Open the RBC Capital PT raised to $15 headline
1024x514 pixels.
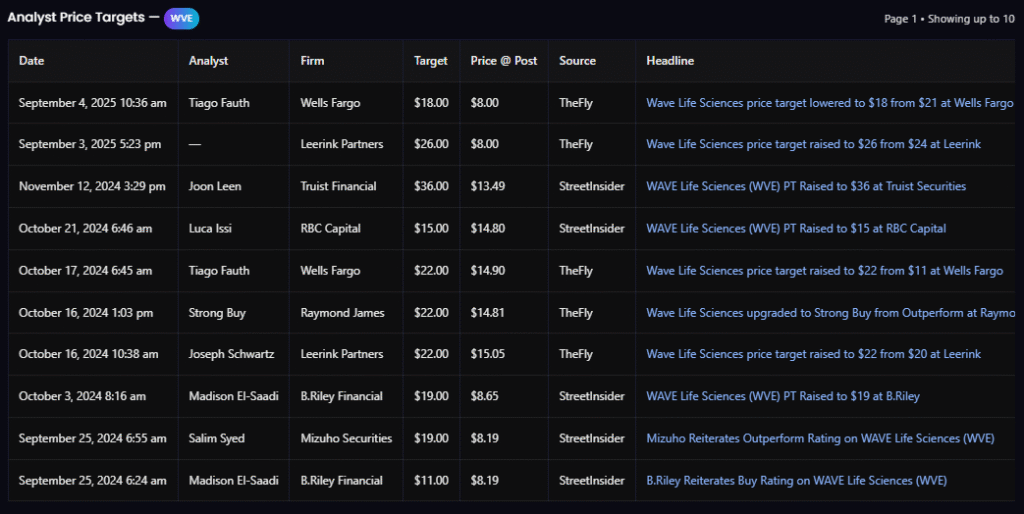click(x=796, y=228)
